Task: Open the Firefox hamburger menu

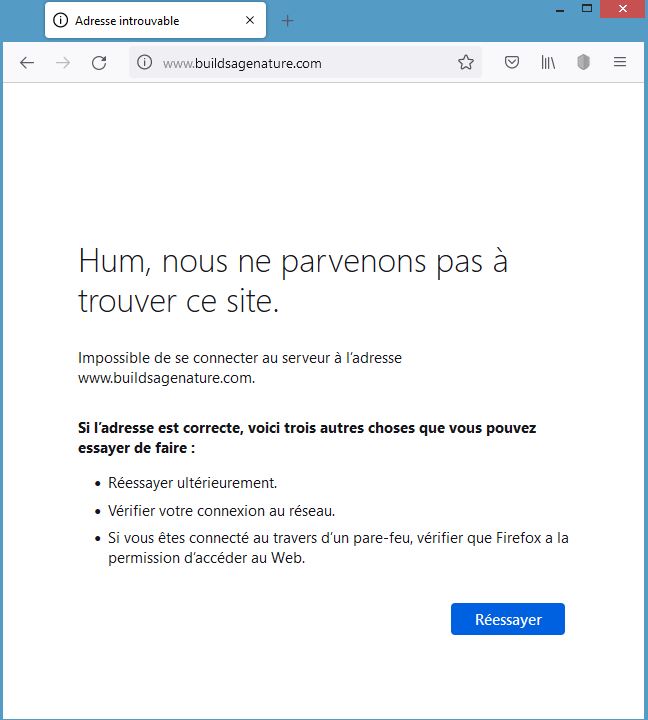Action: click(x=620, y=63)
